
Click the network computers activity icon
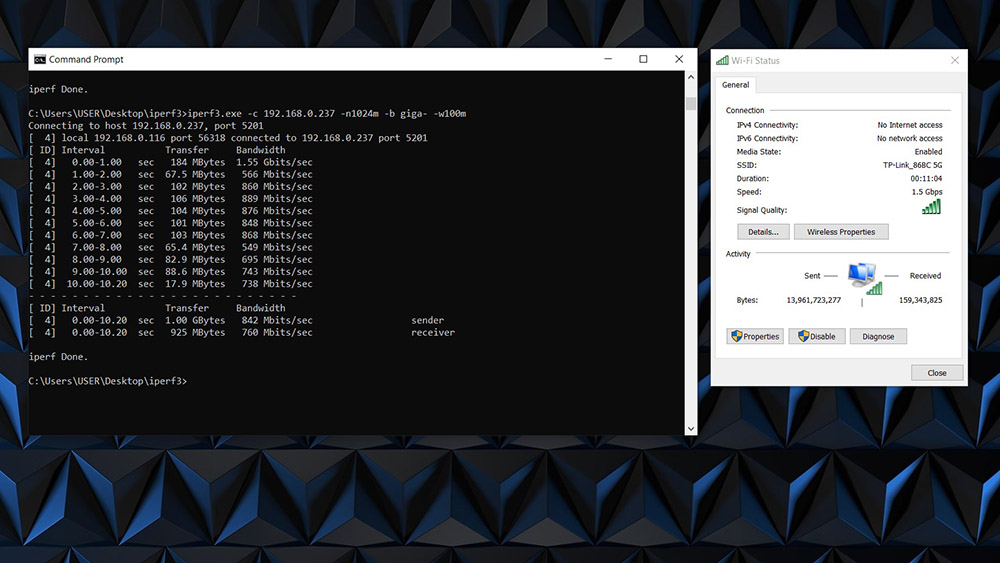tap(865, 279)
